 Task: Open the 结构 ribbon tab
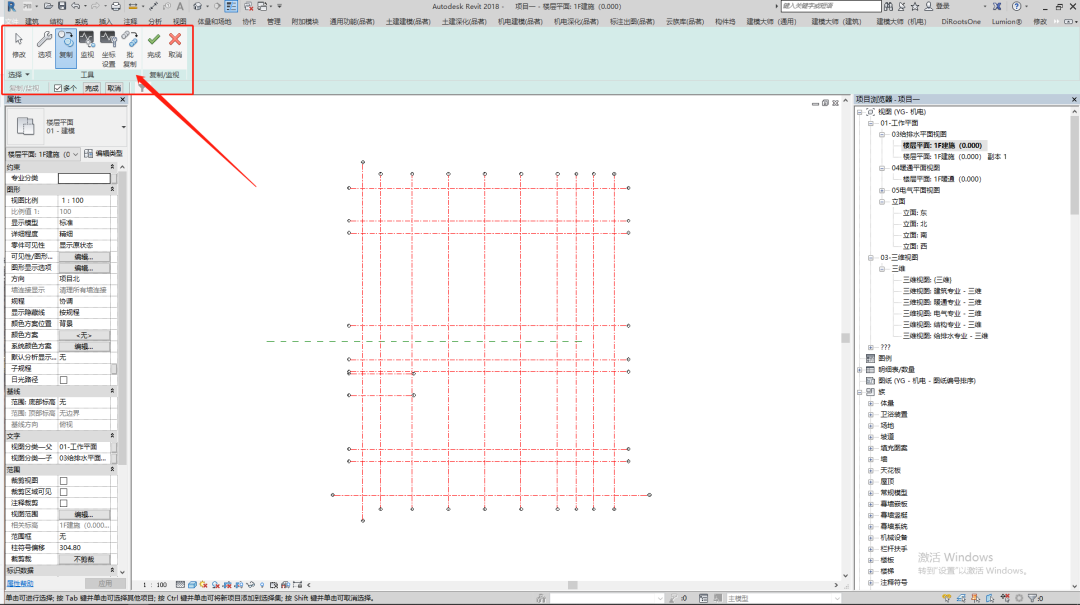[x=56, y=21]
